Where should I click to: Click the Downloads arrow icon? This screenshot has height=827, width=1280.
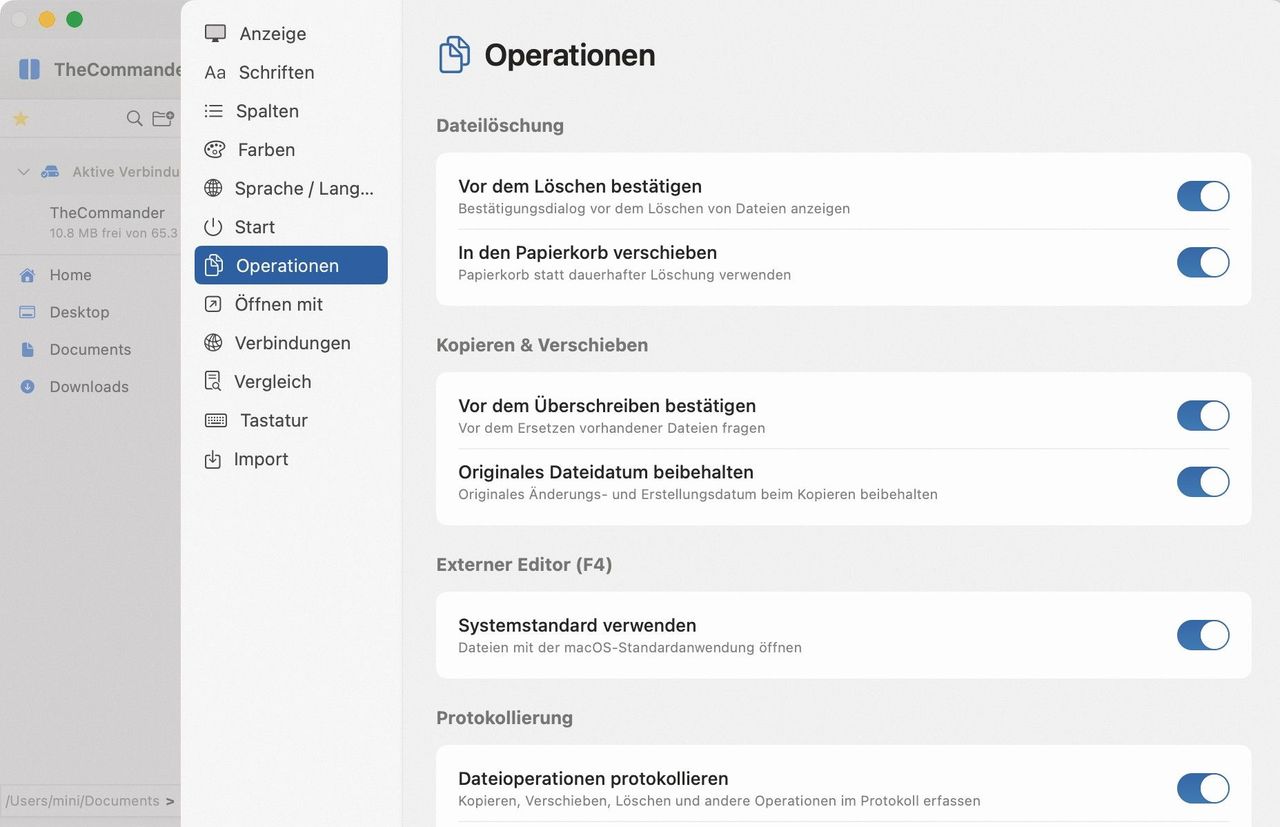(x=28, y=387)
